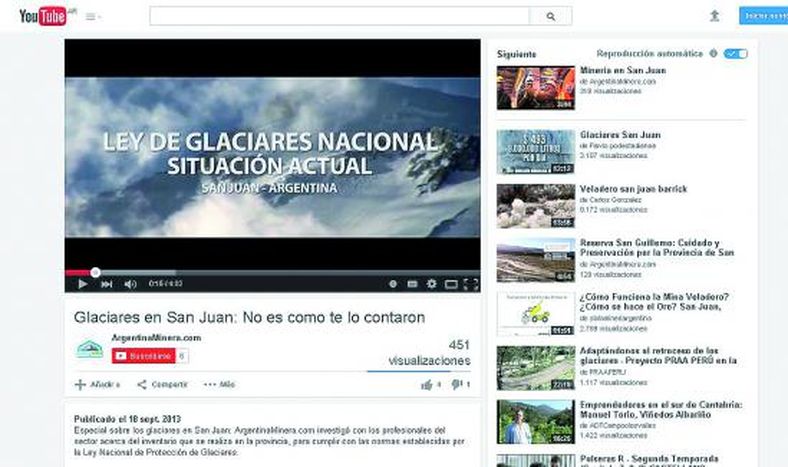Open Glaciares San Juan thumbnail
Screen dimensions: 788x467
pyautogui.click(x=536, y=152)
